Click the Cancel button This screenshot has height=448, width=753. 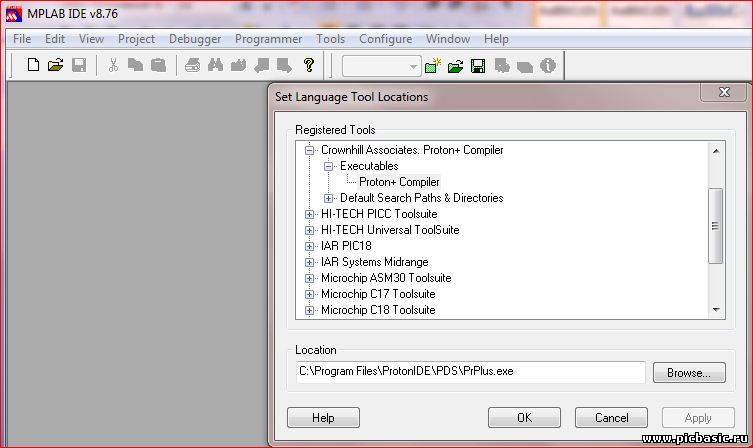[x=611, y=418]
